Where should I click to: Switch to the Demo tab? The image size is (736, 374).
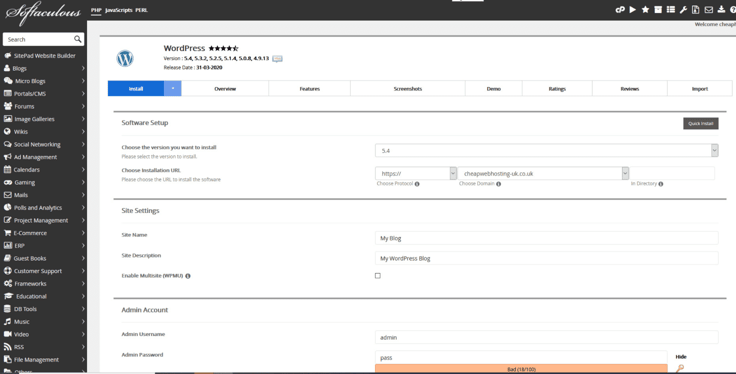[493, 89]
